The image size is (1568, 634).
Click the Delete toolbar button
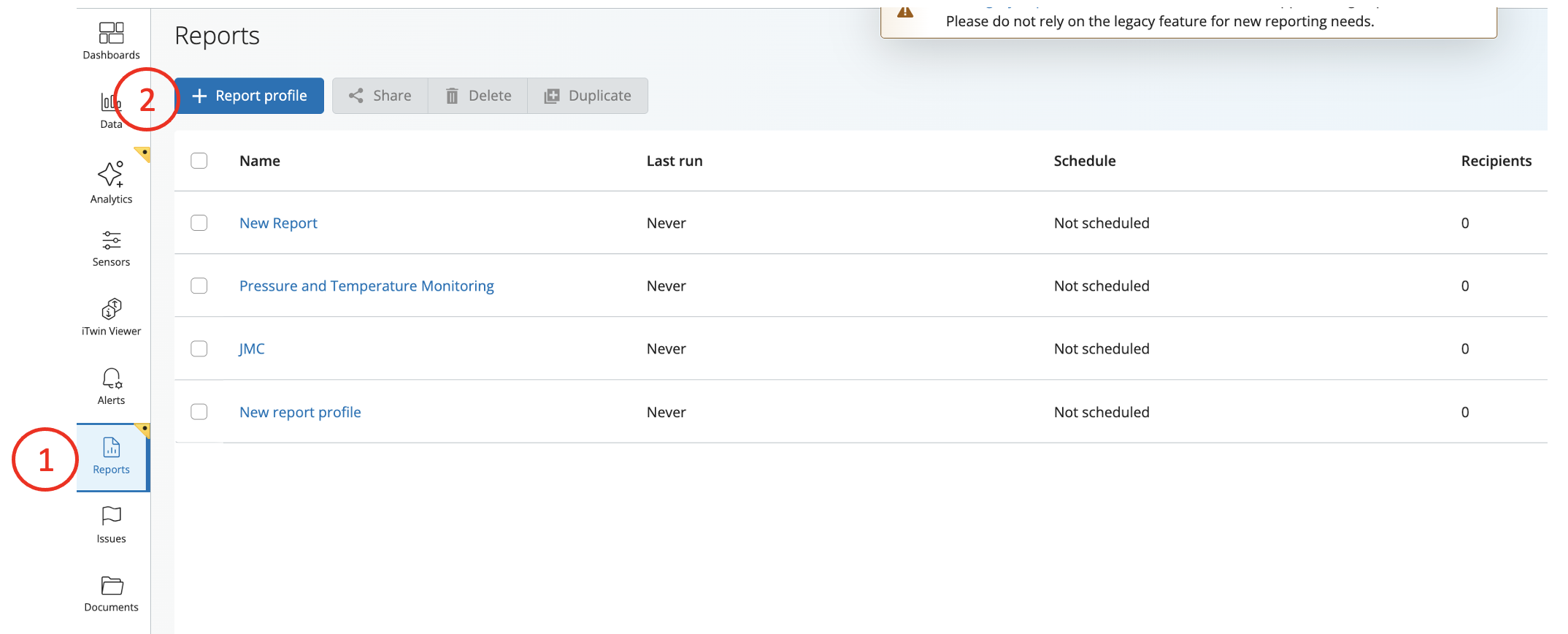[478, 96]
